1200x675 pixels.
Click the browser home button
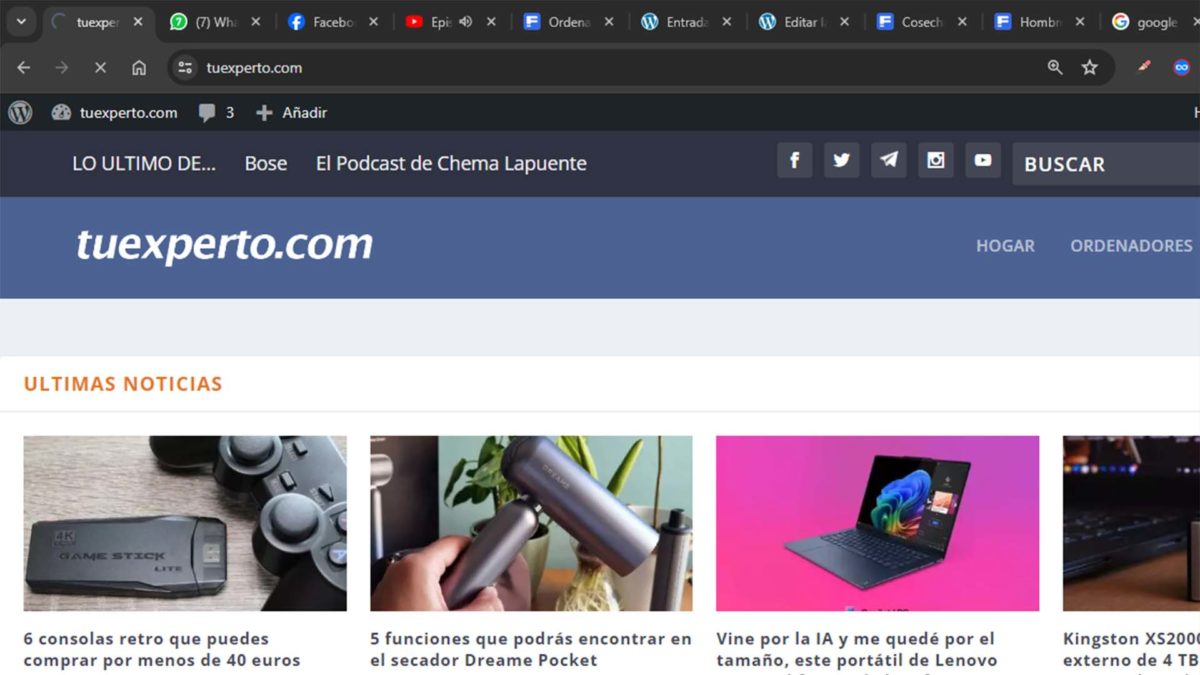[139, 67]
